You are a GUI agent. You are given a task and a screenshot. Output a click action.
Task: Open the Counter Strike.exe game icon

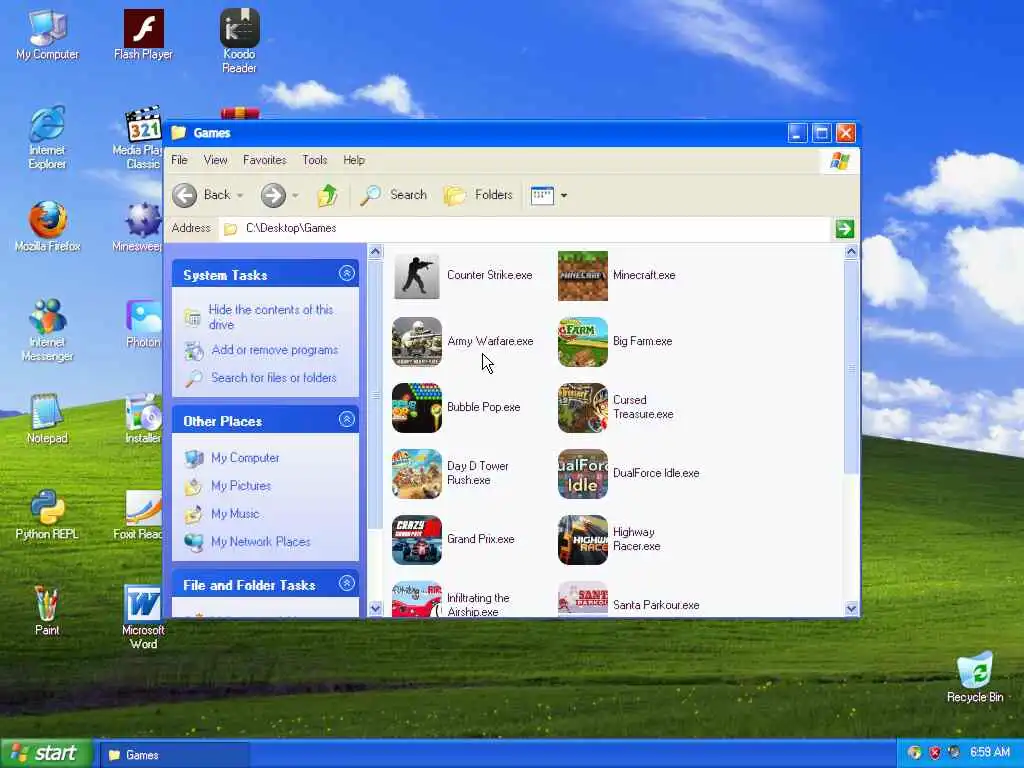[x=417, y=276]
